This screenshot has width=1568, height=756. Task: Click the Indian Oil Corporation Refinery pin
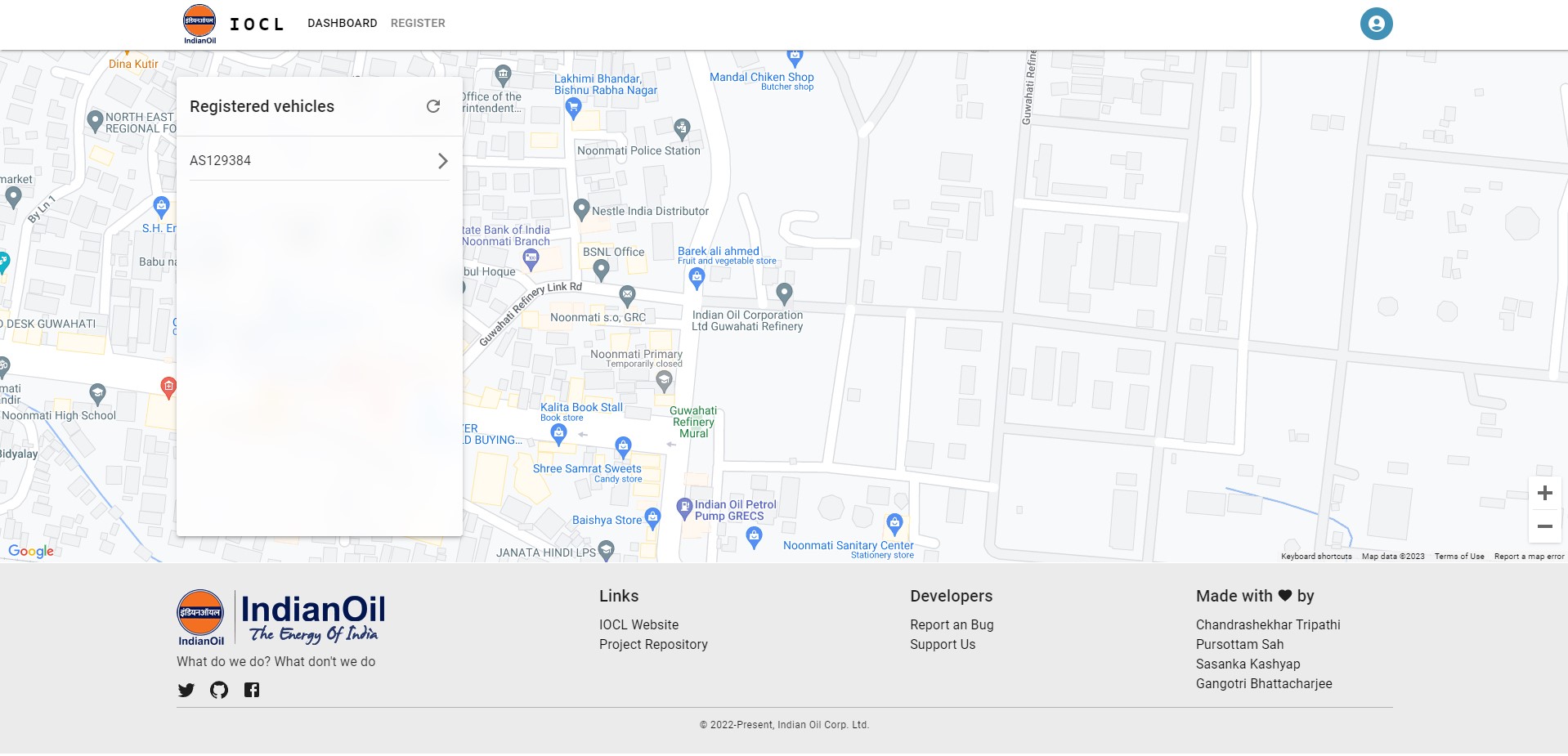pos(784,293)
